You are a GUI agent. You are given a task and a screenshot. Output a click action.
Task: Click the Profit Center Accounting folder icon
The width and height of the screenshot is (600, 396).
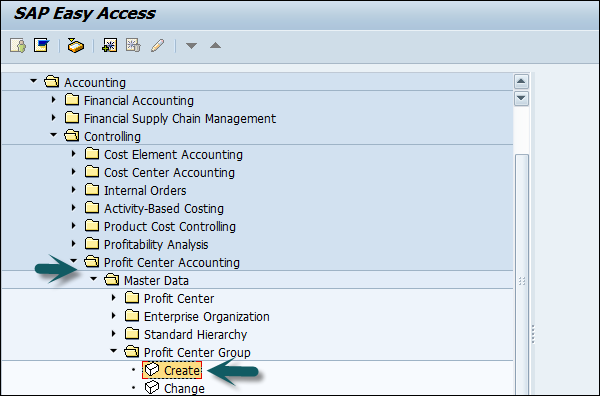[92, 262]
